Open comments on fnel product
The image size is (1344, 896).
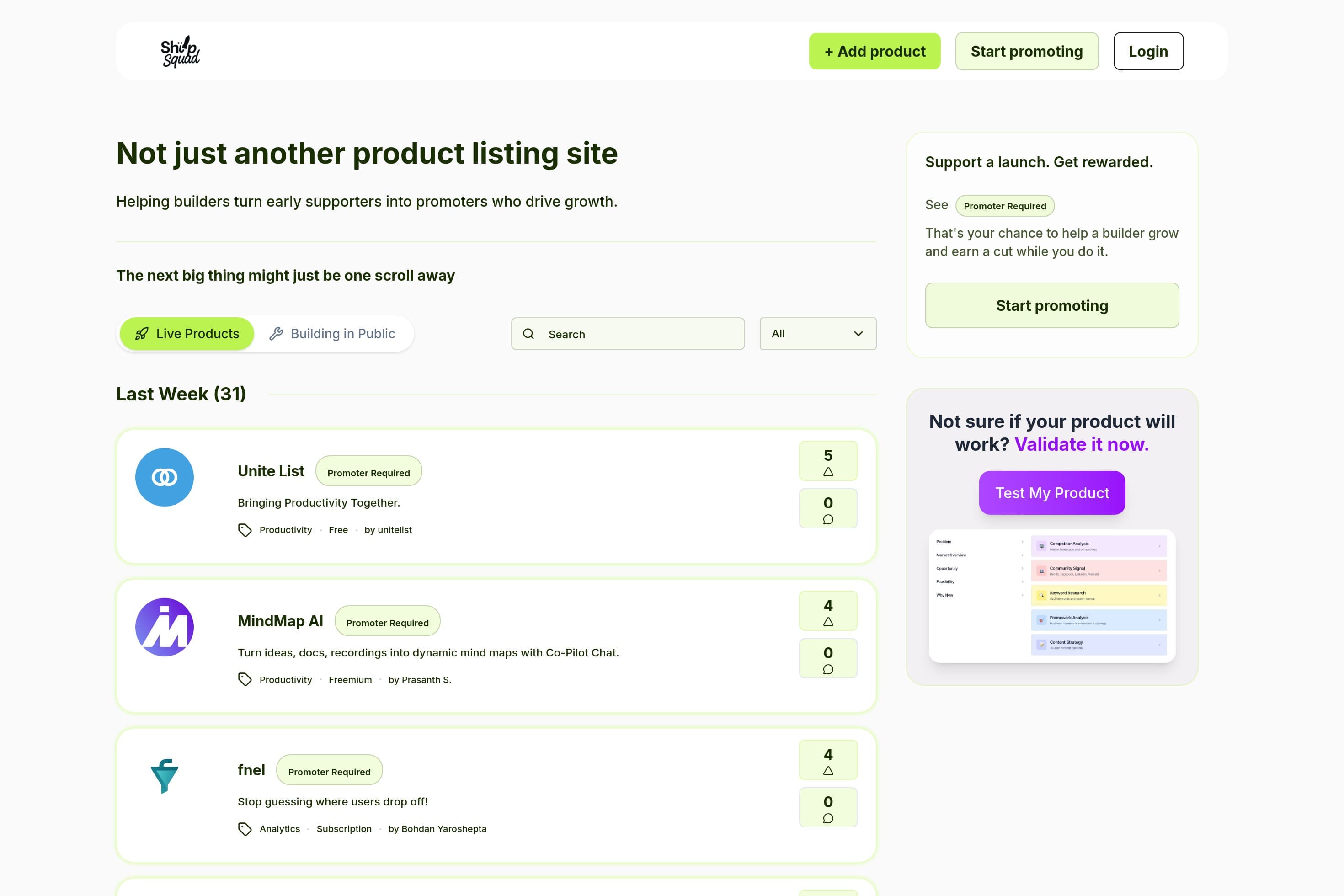[828, 807]
